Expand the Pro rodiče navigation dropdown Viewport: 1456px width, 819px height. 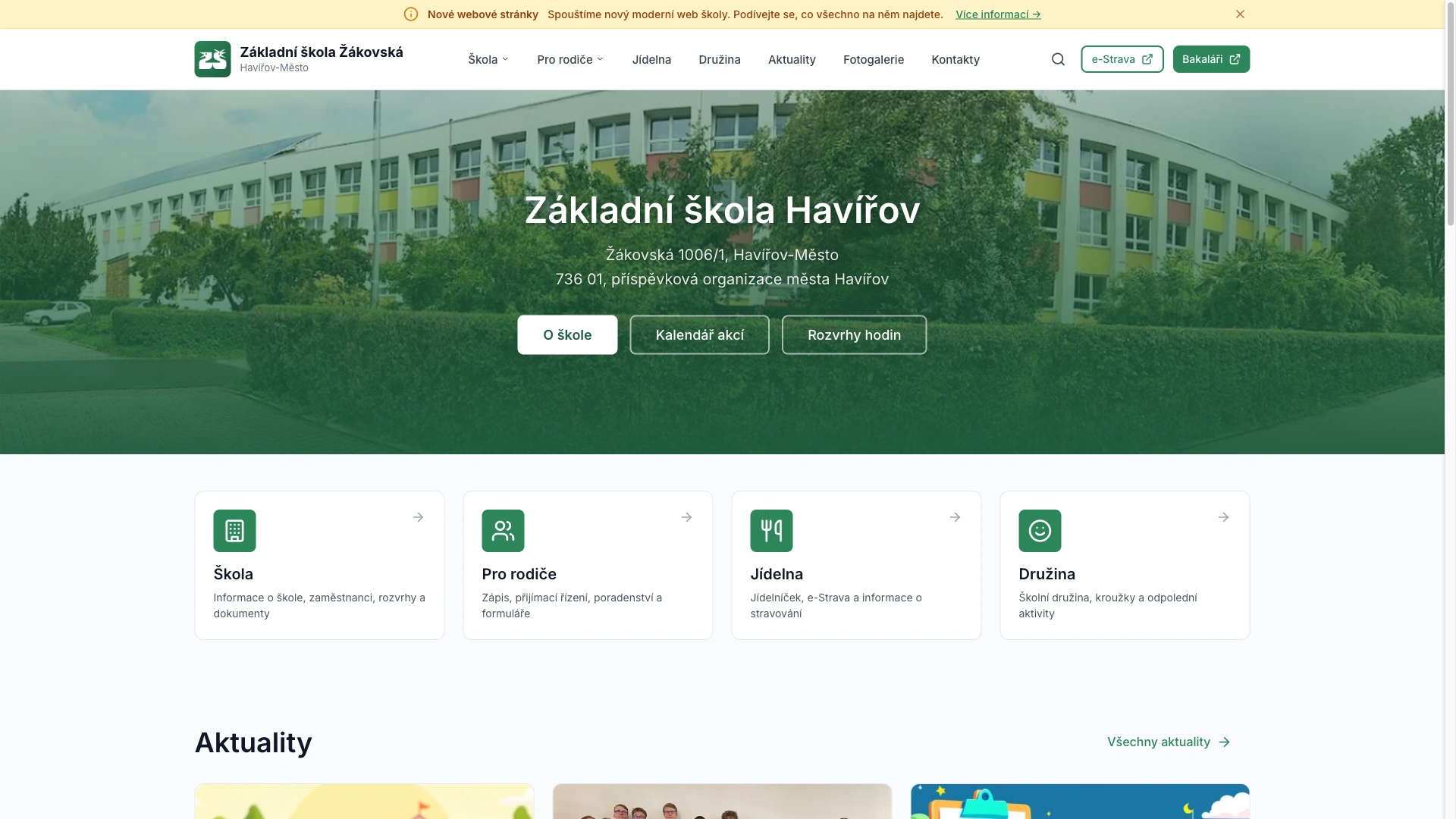[x=570, y=59]
